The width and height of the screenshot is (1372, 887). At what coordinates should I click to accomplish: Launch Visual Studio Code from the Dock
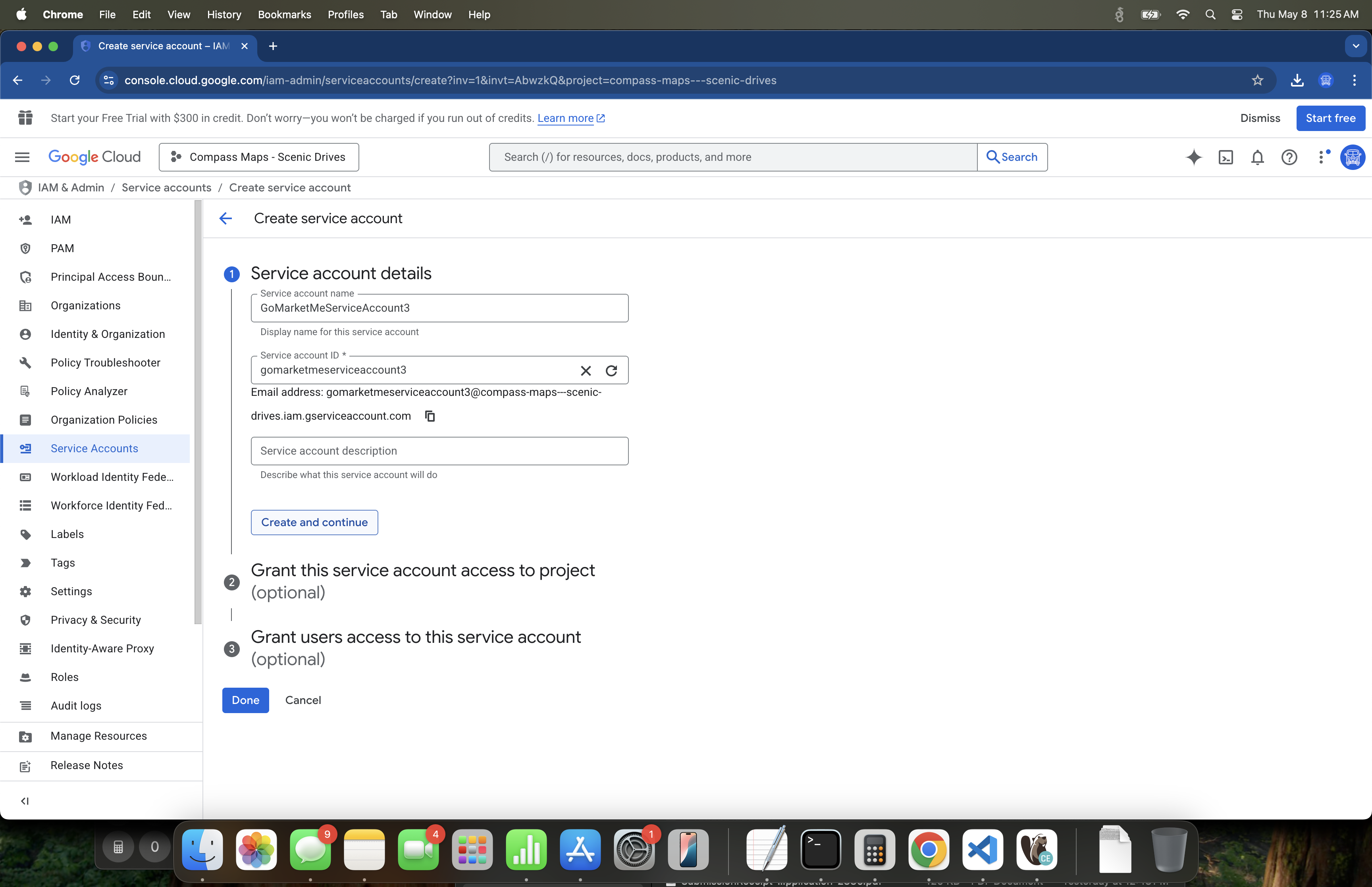(x=982, y=850)
